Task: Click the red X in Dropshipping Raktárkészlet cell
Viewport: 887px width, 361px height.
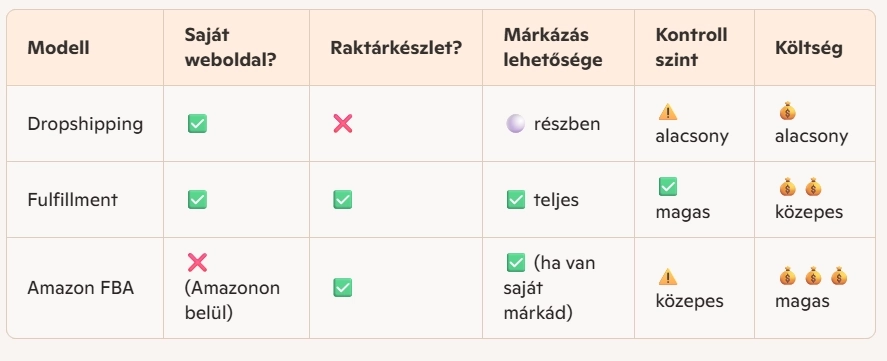Action: (343, 123)
